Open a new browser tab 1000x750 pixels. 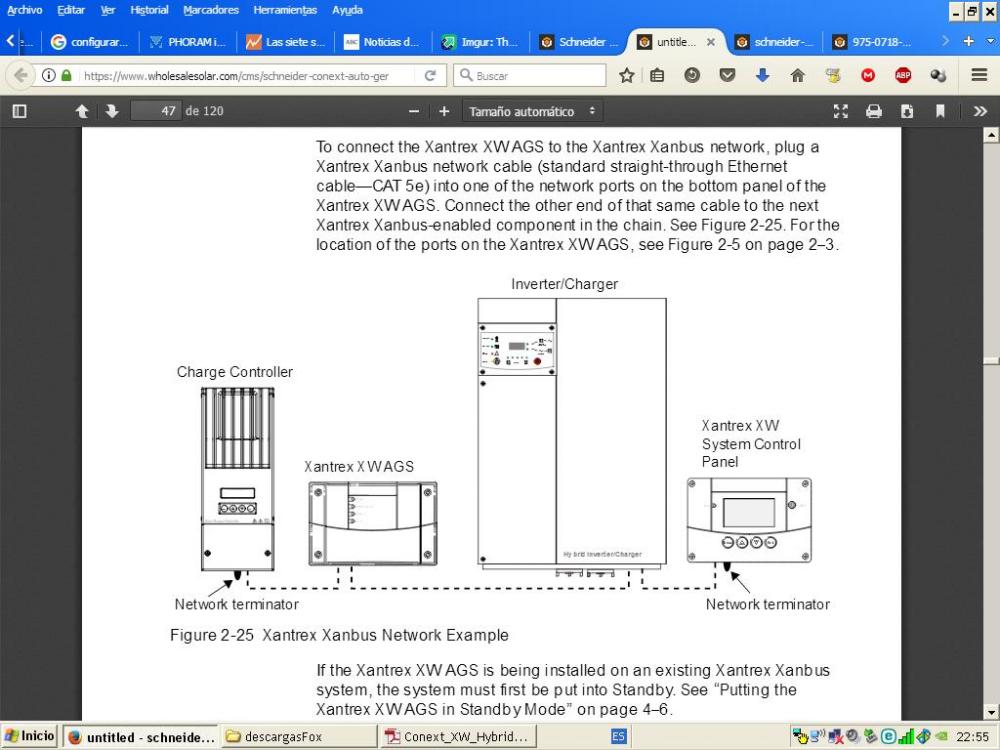pyautogui.click(x=968, y=41)
